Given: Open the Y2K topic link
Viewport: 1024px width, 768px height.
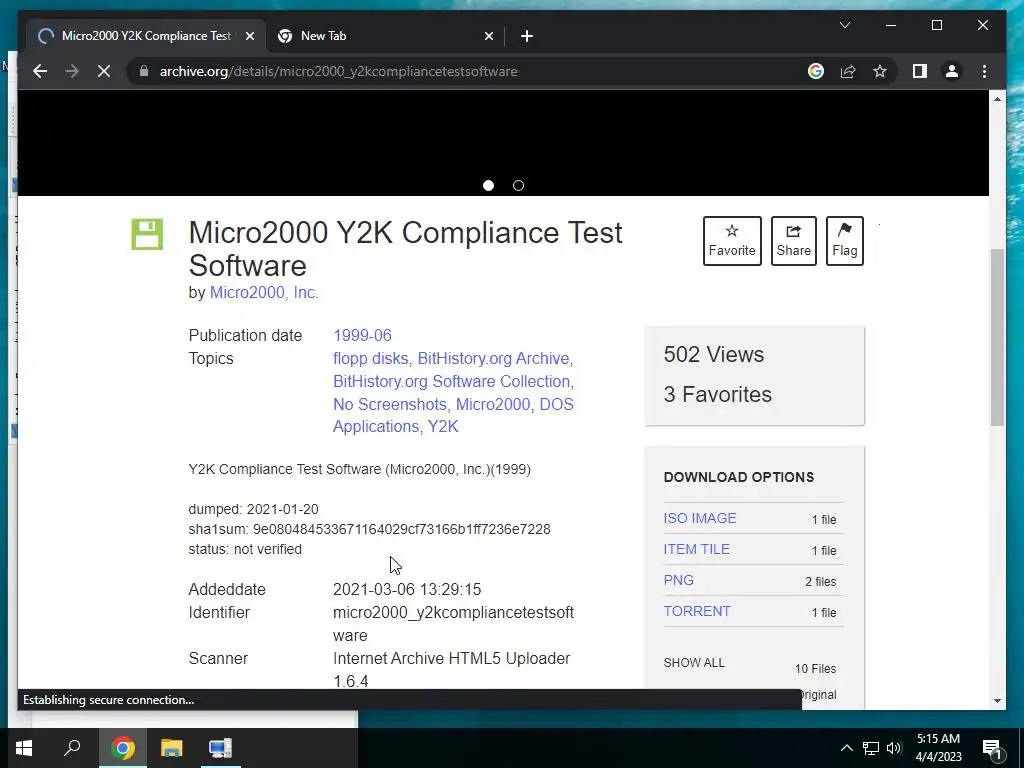Looking at the screenshot, I should 443,426.
